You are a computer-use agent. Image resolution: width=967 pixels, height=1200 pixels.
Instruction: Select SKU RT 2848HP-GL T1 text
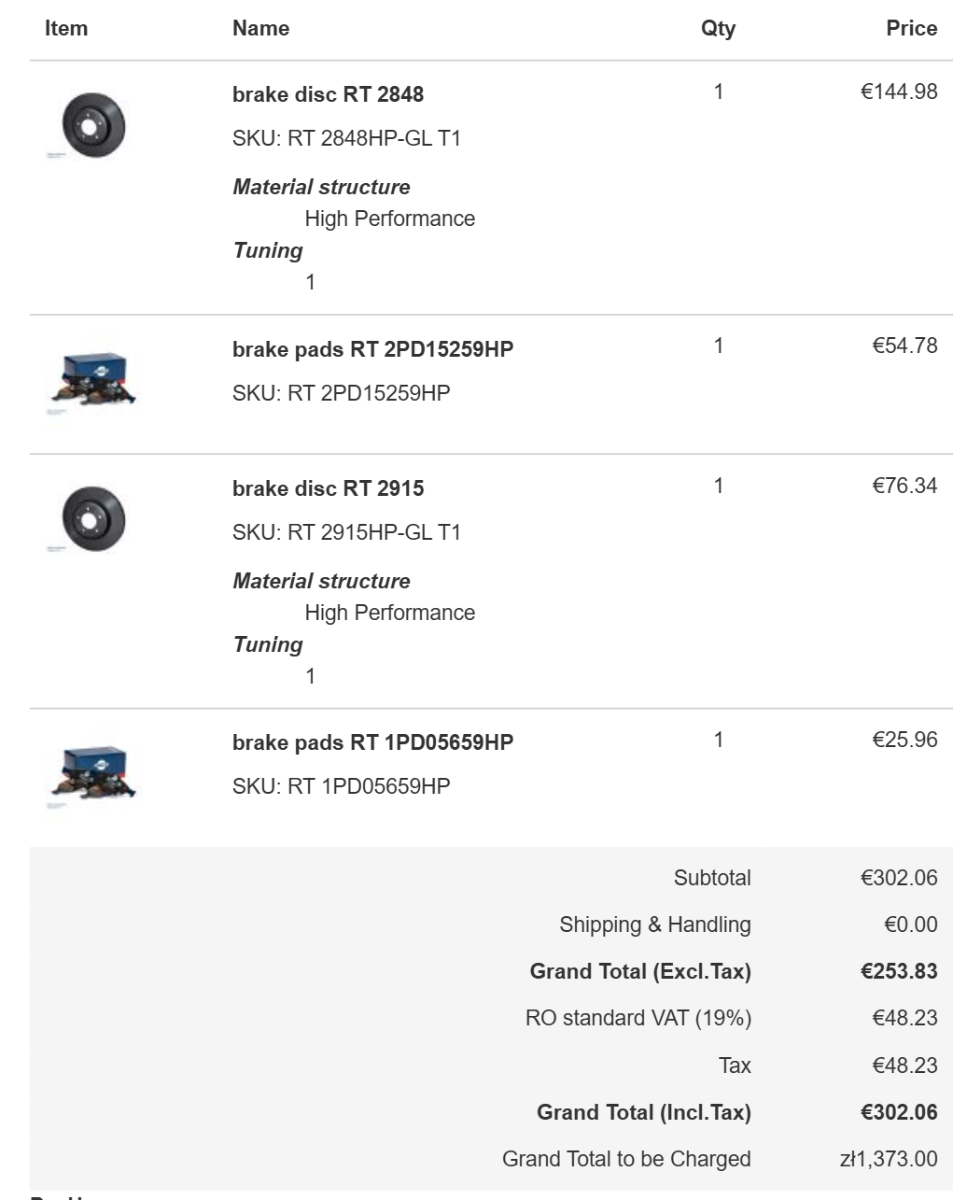pos(346,139)
